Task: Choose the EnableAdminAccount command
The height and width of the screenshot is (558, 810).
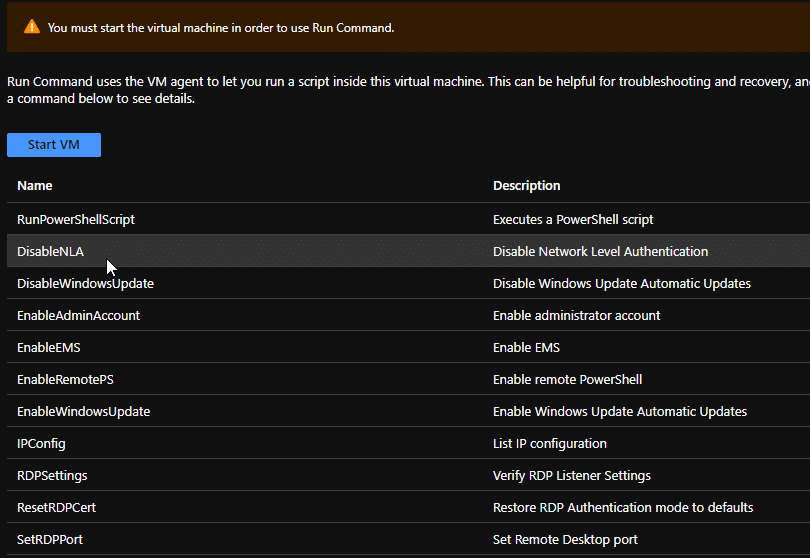Action: coord(79,316)
